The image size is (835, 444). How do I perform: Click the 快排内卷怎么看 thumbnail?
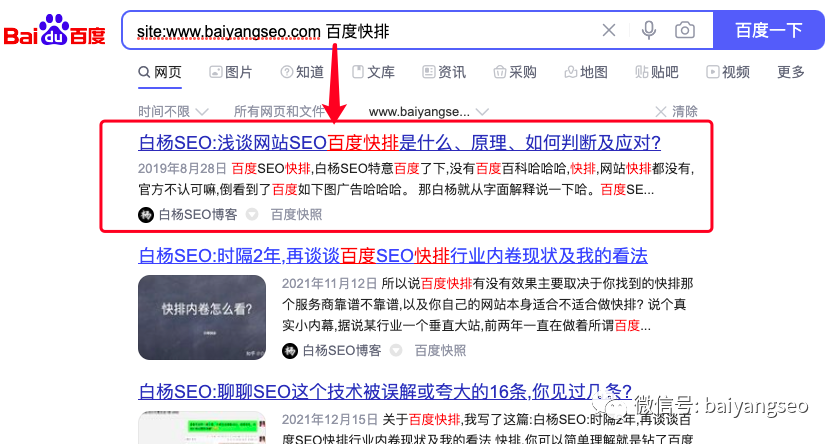click(202, 317)
